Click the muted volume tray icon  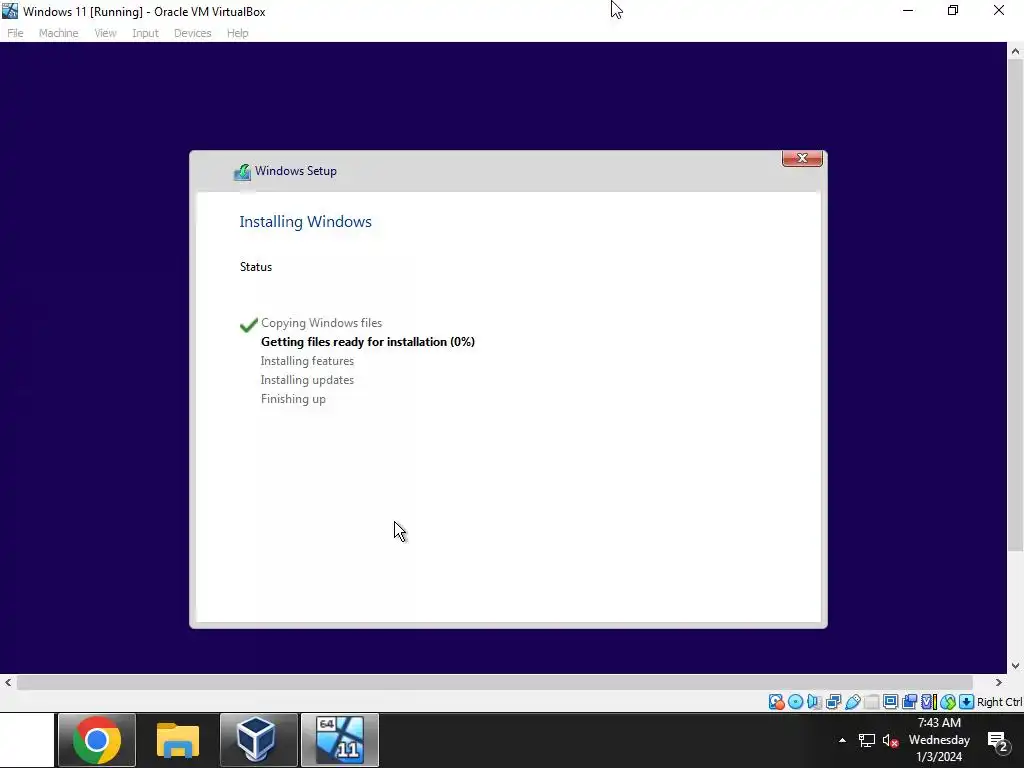pyautogui.click(x=890, y=741)
